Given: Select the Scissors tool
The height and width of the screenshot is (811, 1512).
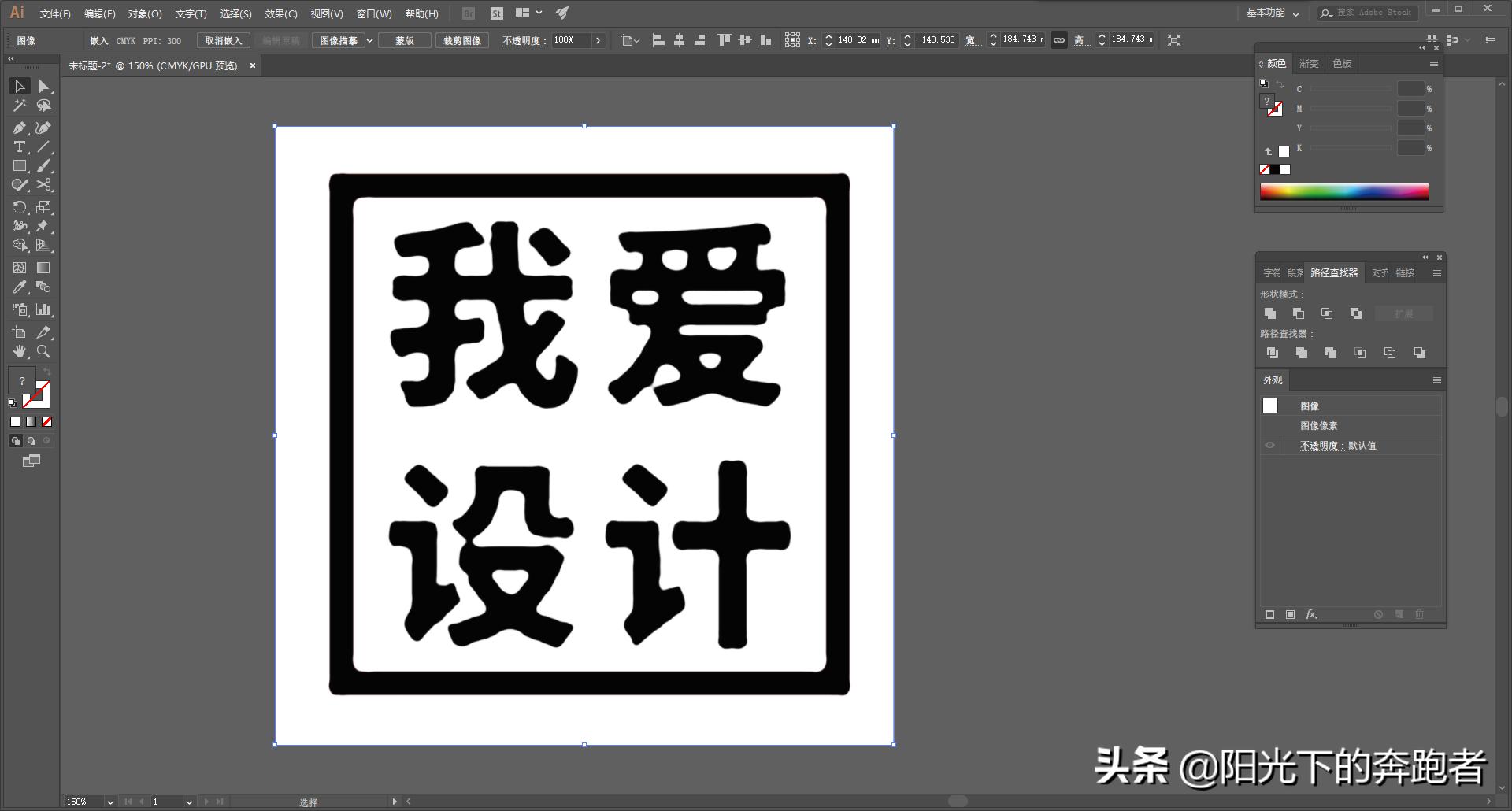Looking at the screenshot, I should (x=43, y=185).
